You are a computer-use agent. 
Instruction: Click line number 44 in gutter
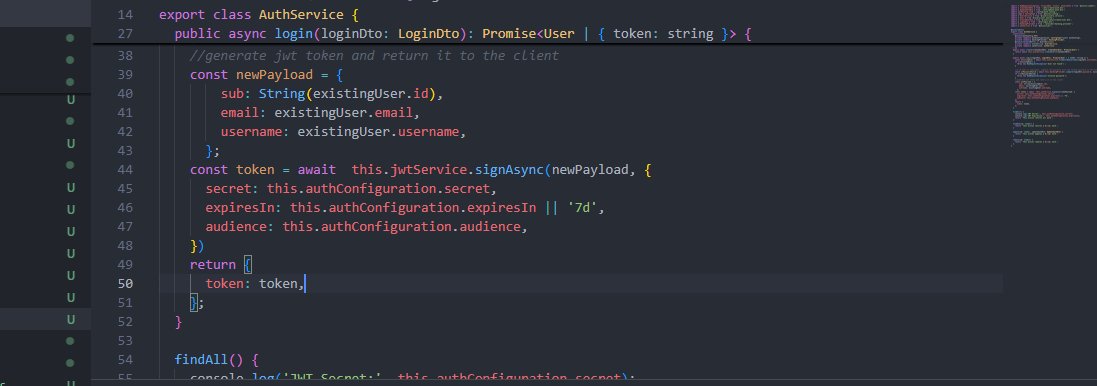click(125, 169)
